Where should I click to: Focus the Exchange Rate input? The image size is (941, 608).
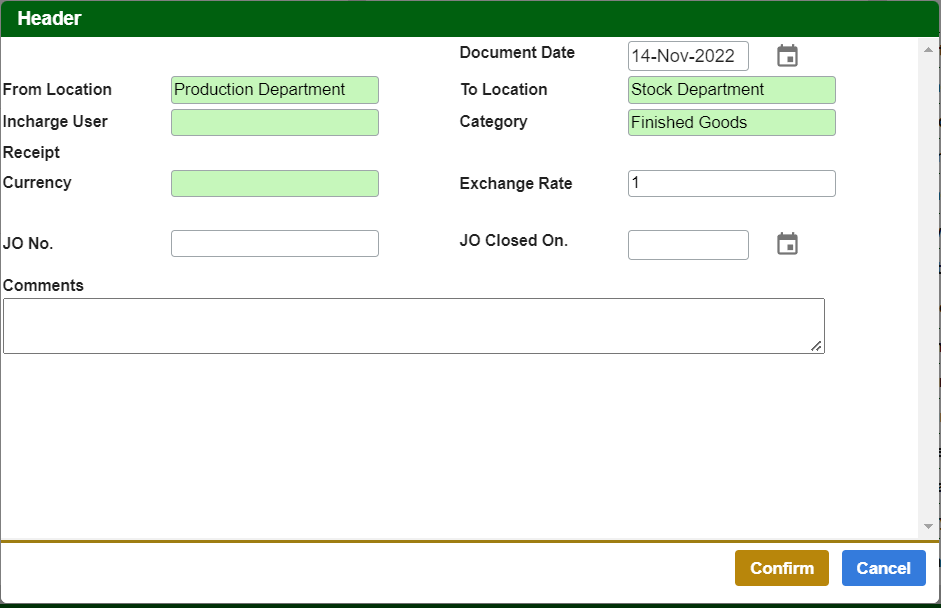click(x=731, y=184)
